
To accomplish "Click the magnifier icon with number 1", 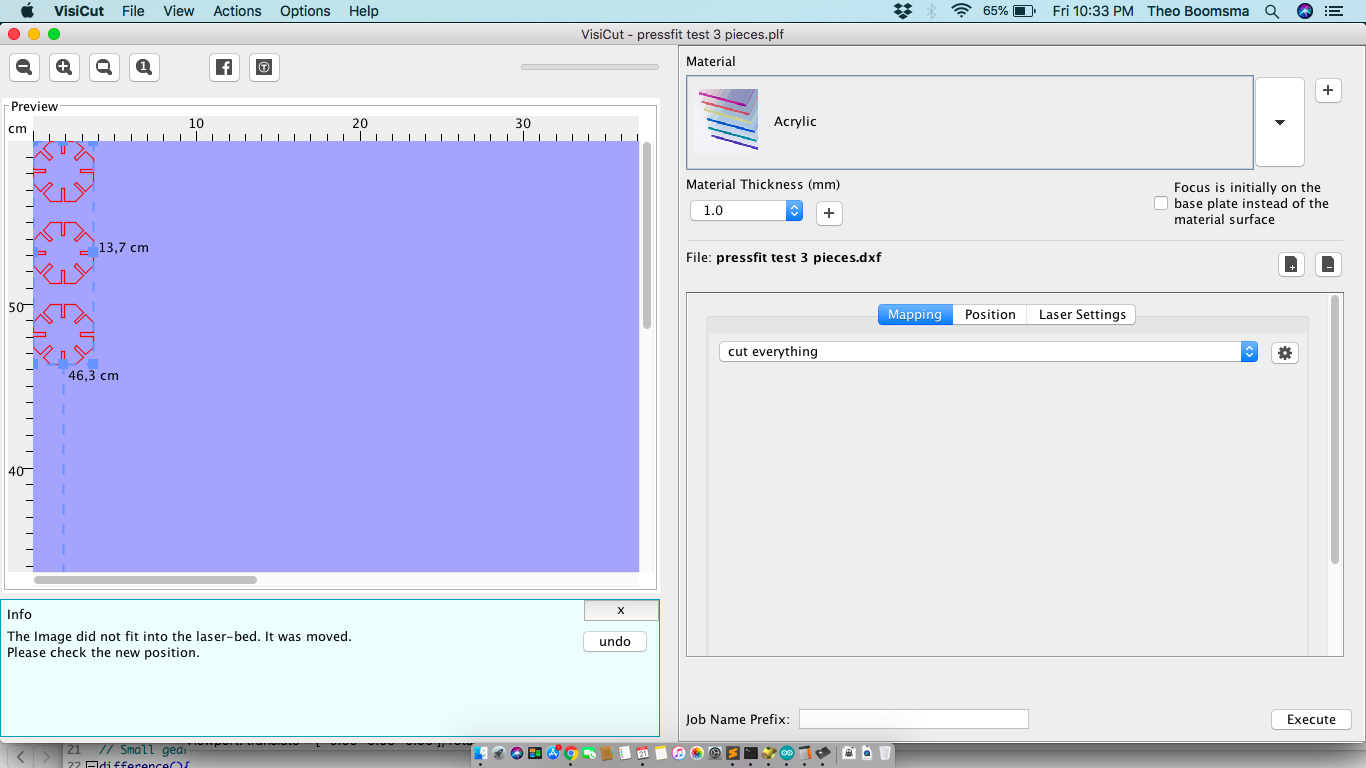I will click(x=144, y=67).
